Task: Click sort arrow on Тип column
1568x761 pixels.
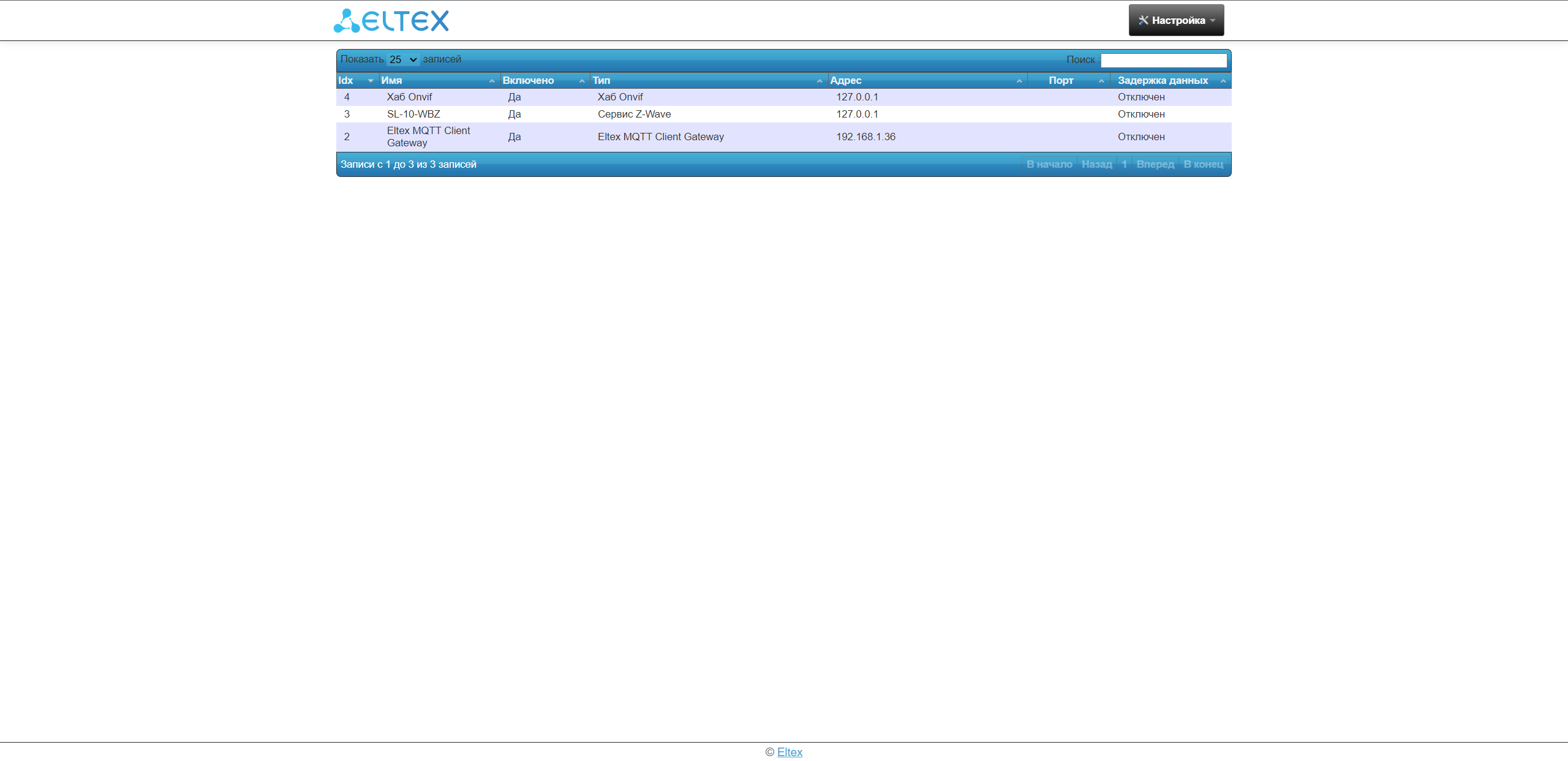Action: tap(820, 81)
